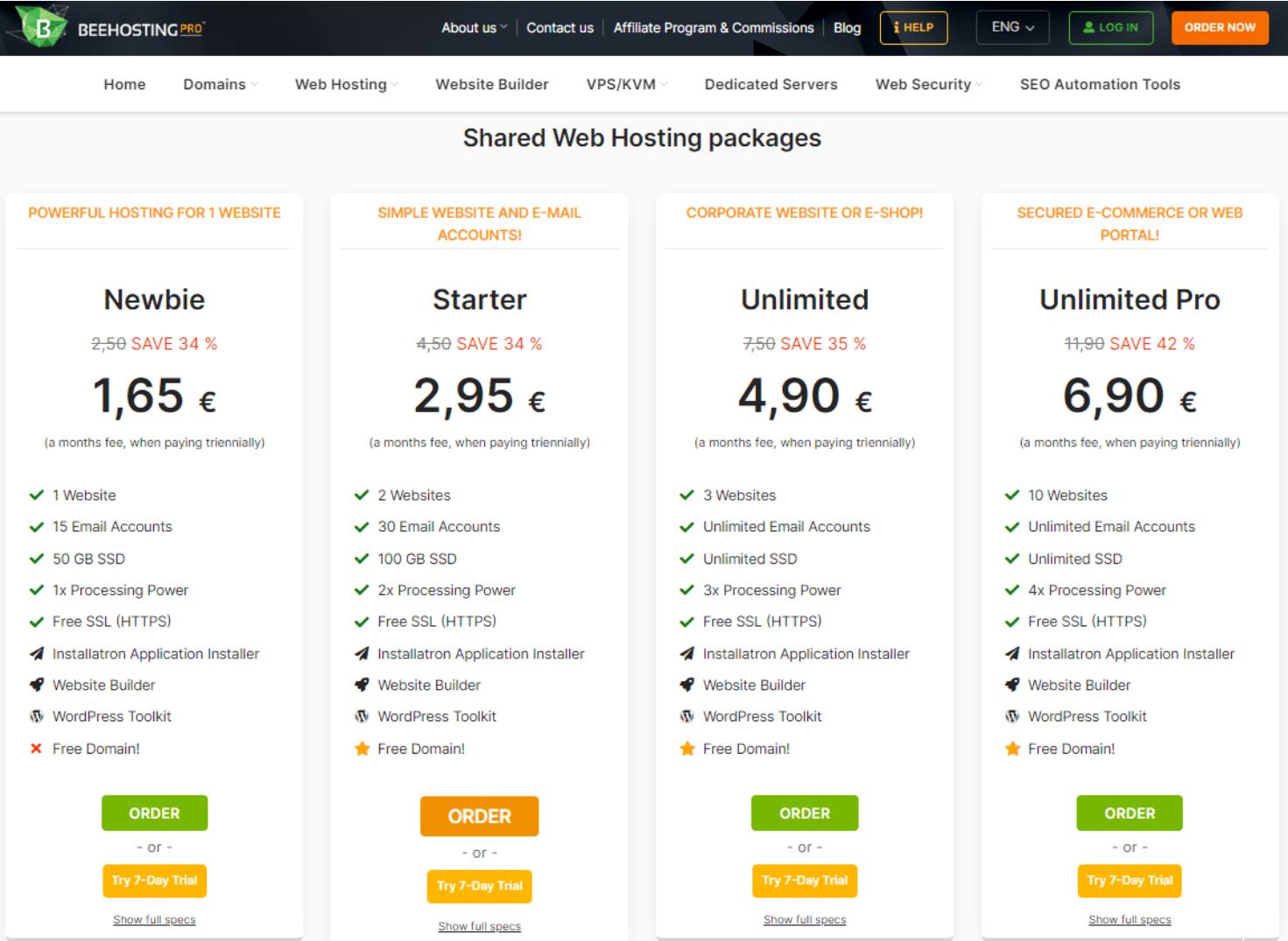
Task: Open the Domains dropdown
Action: [217, 83]
